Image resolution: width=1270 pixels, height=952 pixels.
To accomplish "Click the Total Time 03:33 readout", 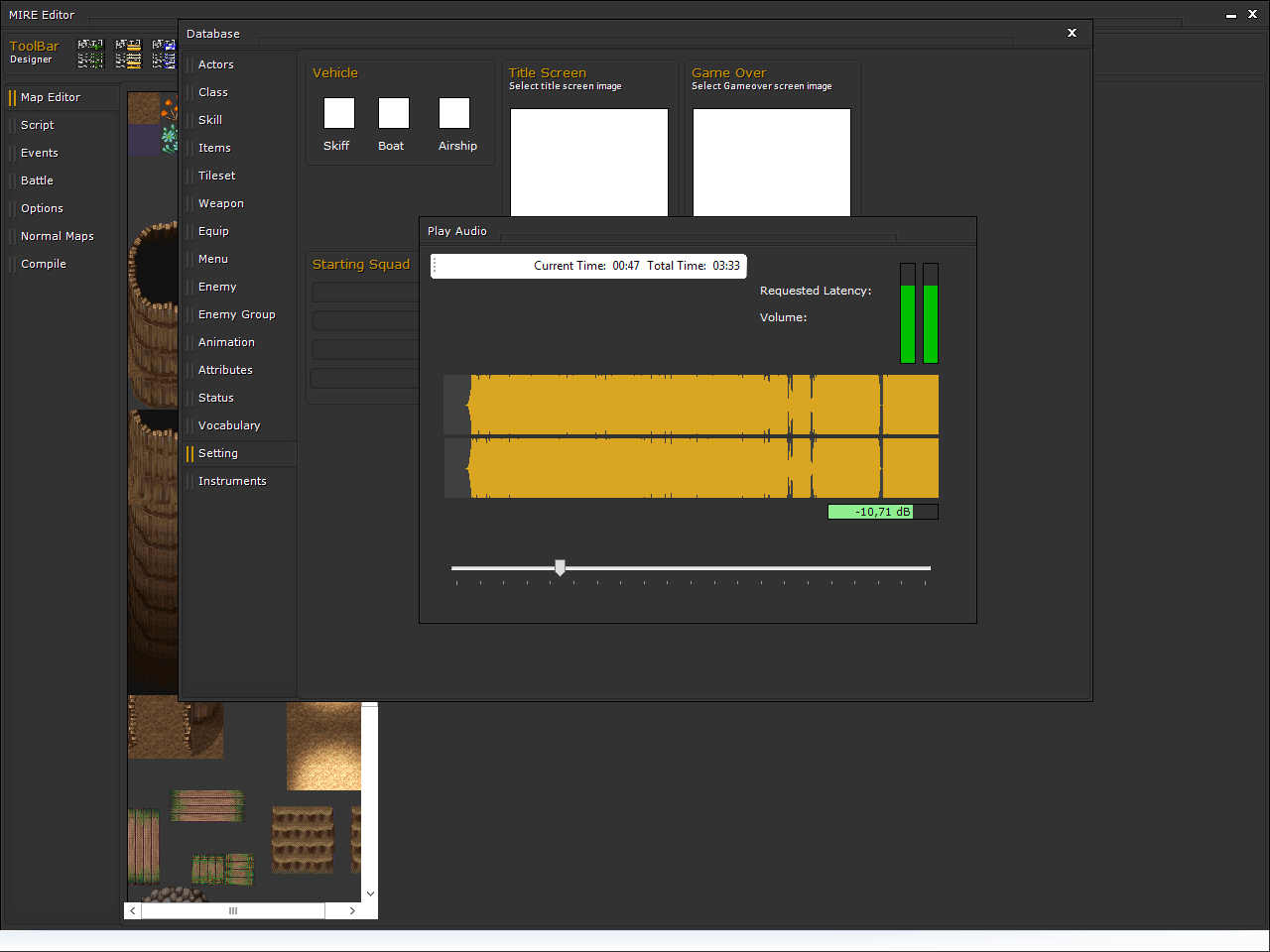I will 694,266.
